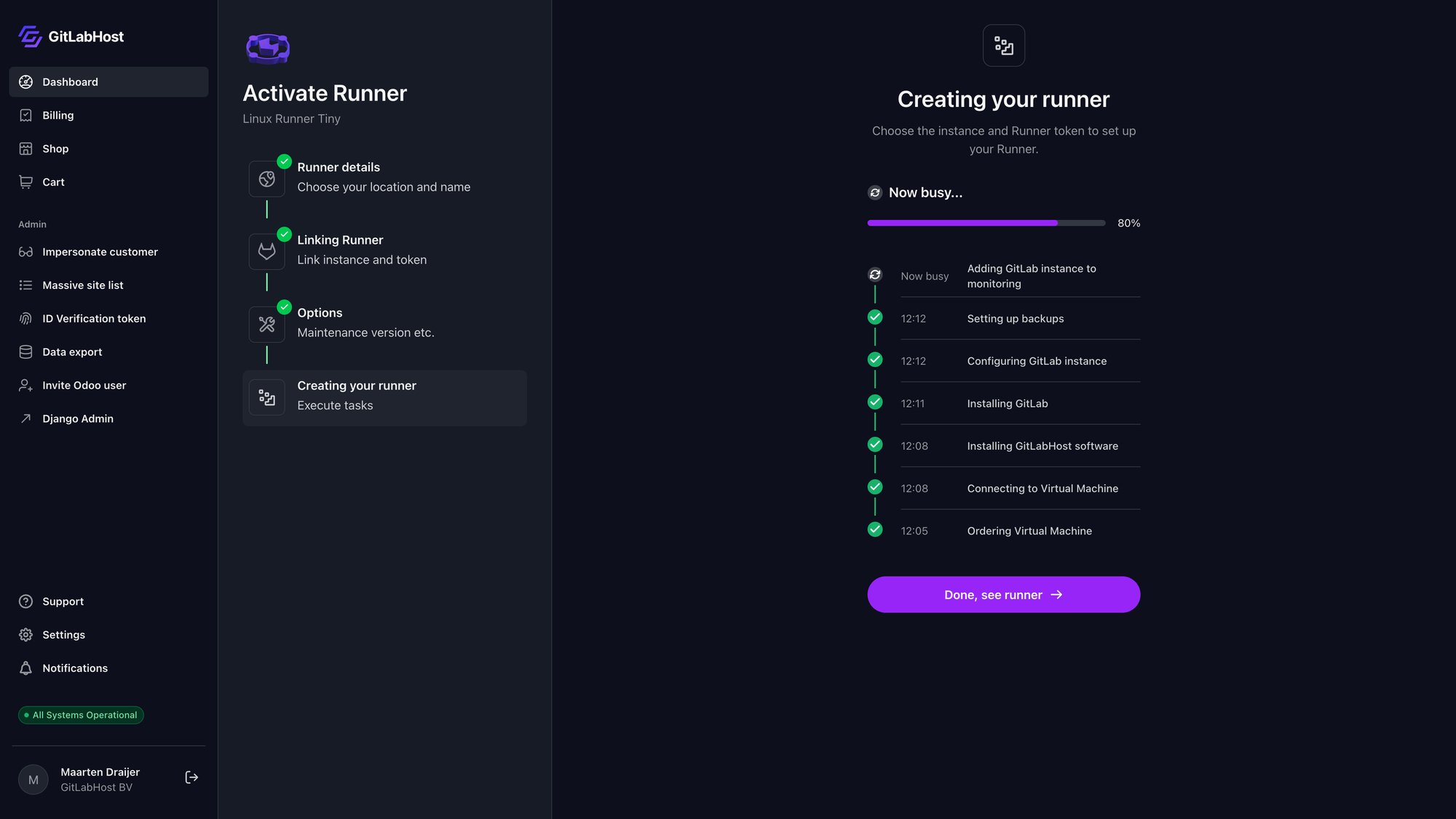Click the runner icon above Creating your runner heading
The image size is (1456, 819).
click(x=1004, y=45)
